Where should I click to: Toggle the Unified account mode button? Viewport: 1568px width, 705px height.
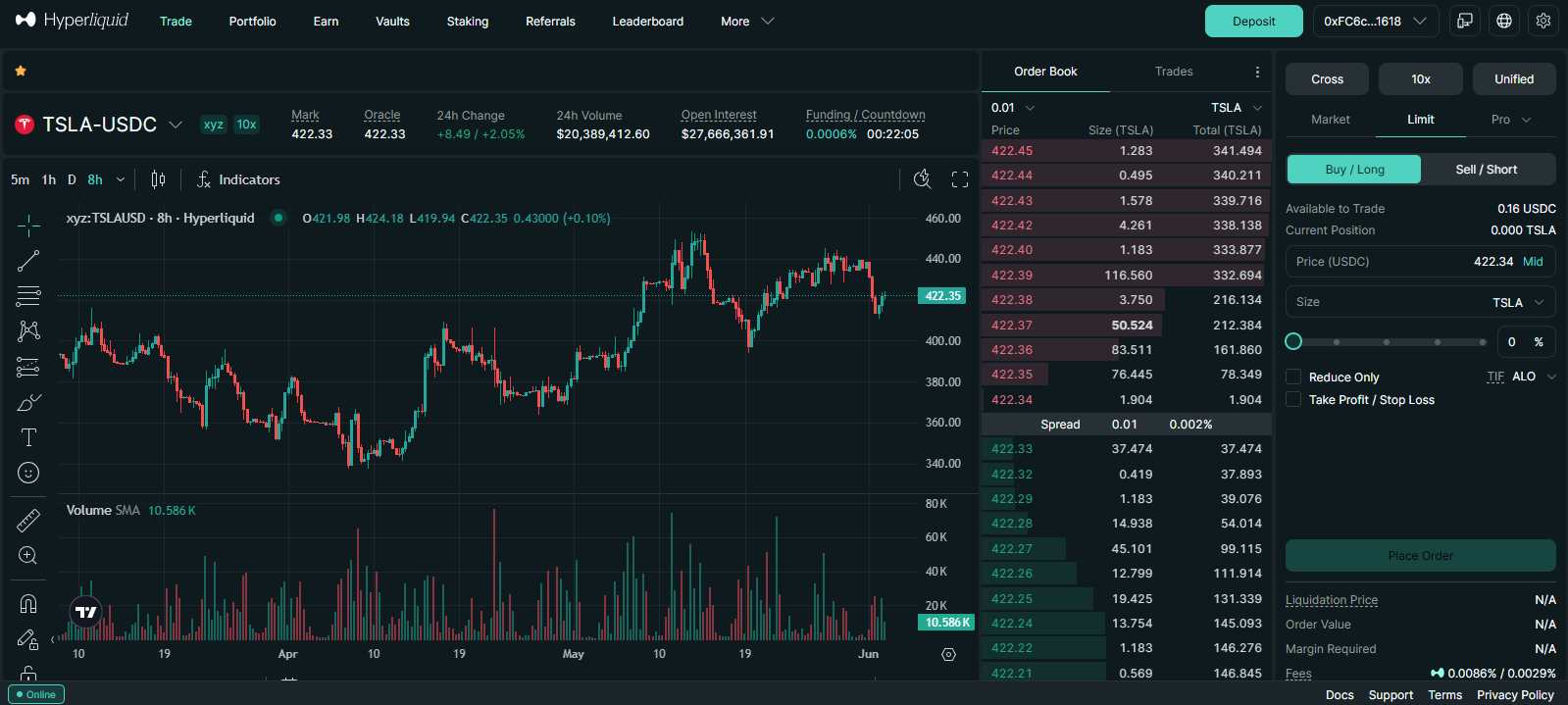(x=1514, y=79)
